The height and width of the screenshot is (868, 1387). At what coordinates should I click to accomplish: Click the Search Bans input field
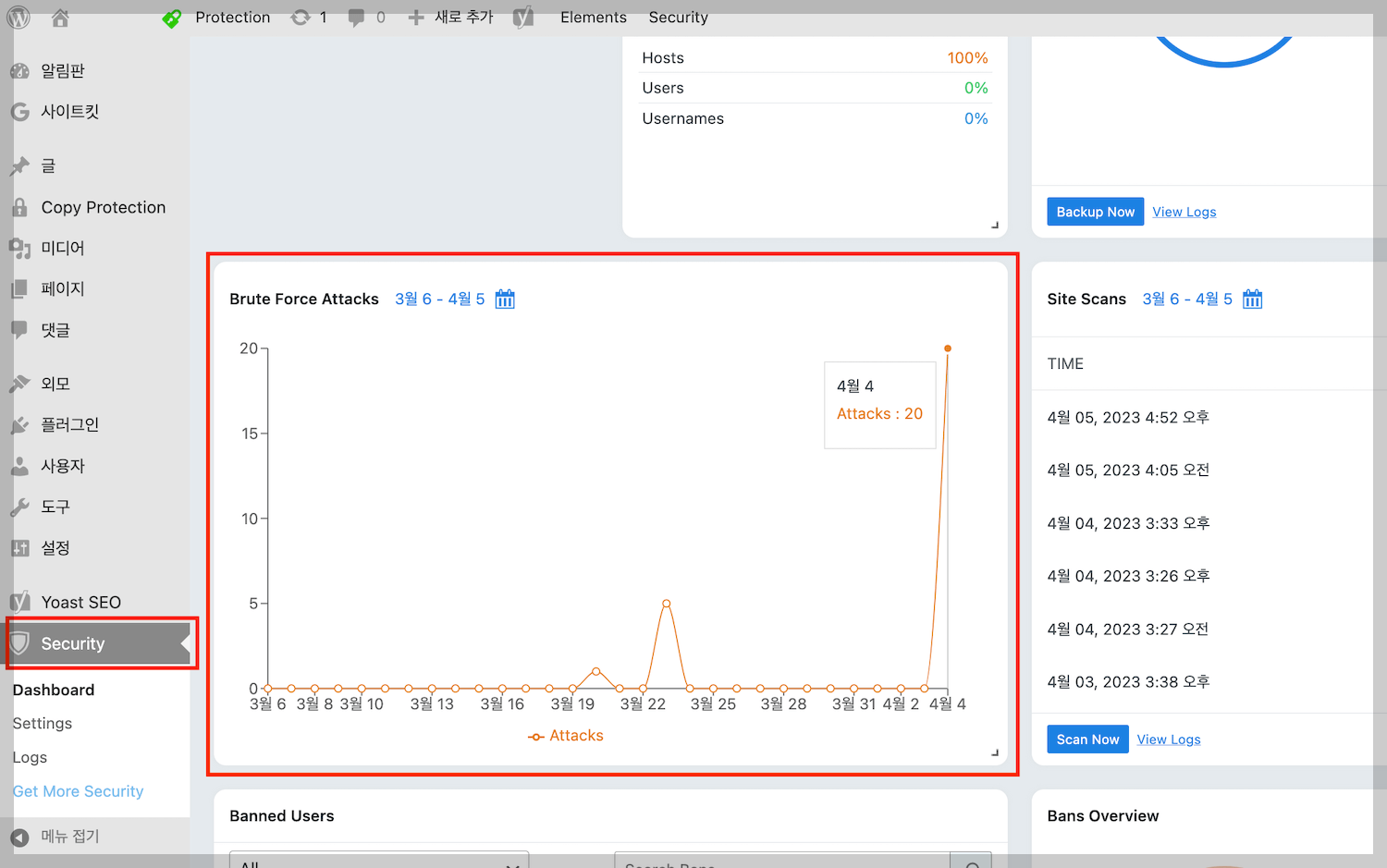[782, 861]
